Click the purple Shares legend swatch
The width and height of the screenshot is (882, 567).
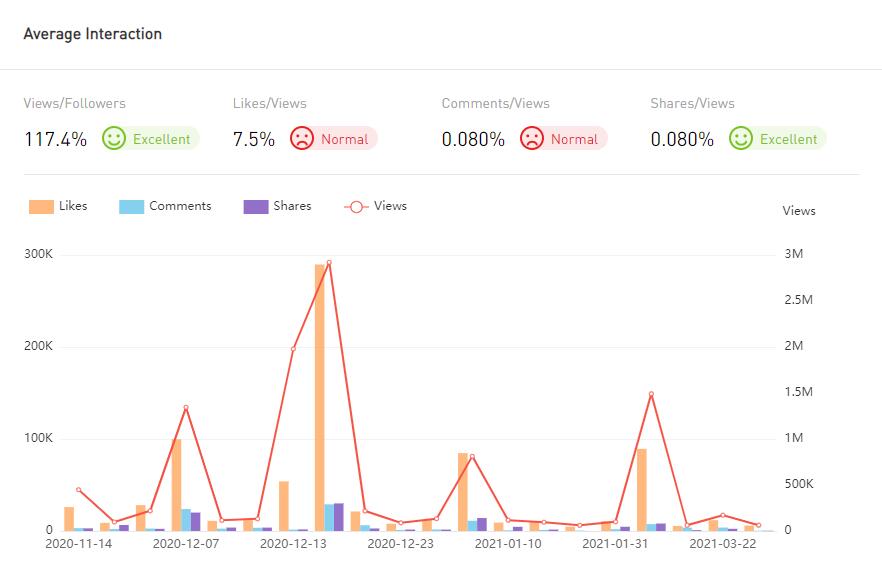(x=256, y=207)
